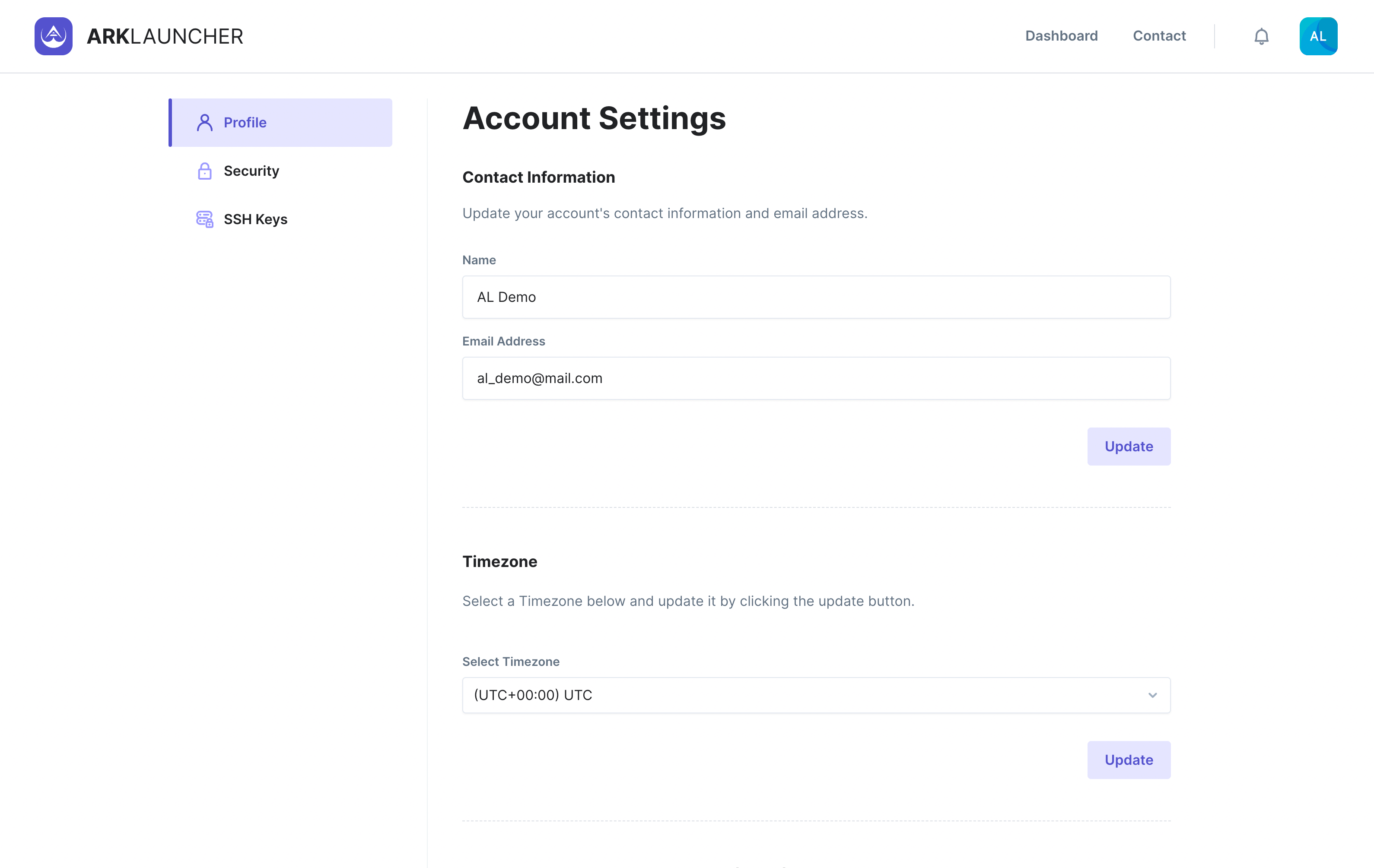1374x868 pixels.
Task: Click the timezone dropdown chevron arrow
Action: coord(1152,695)
